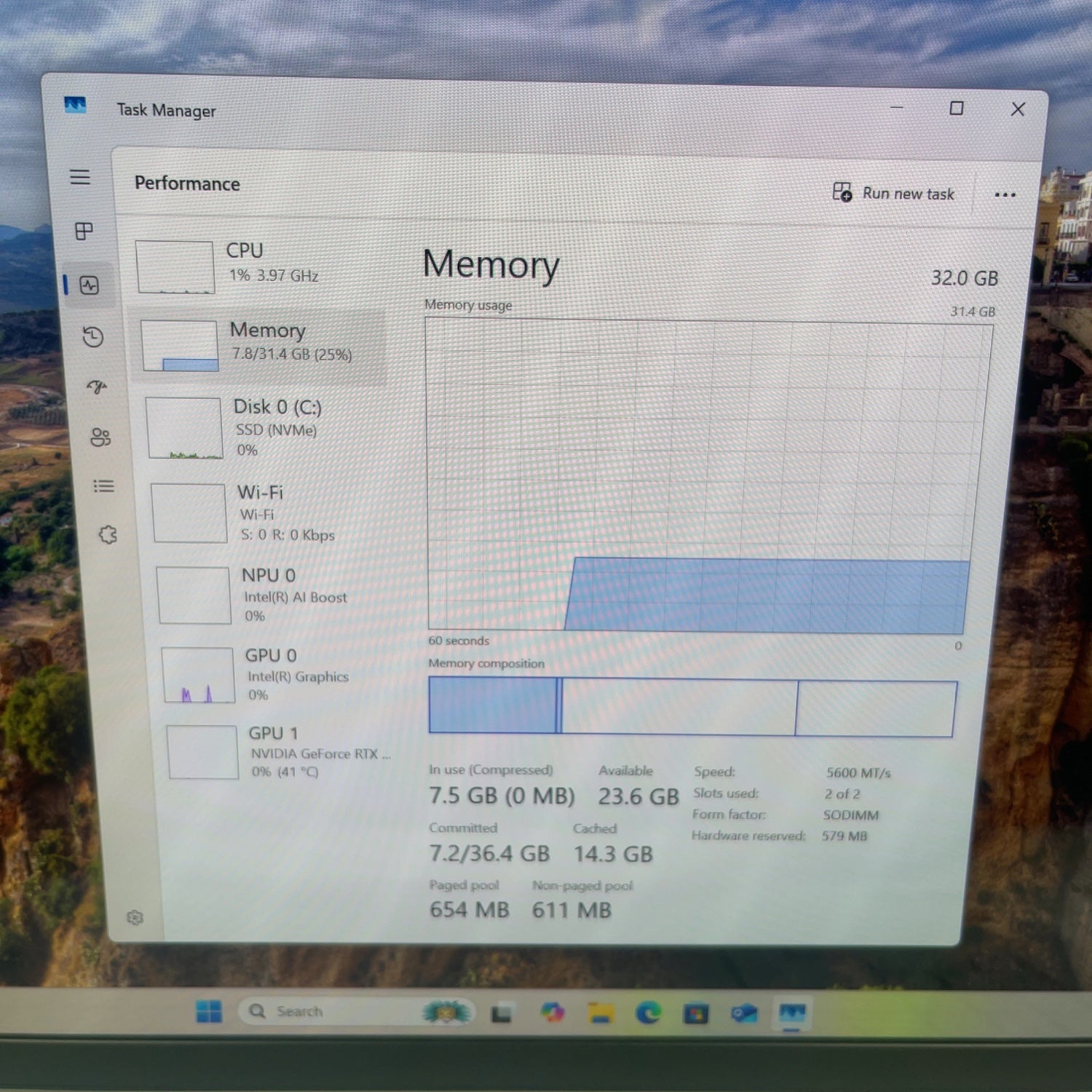
Task: Click the Run new task button
Action: (893, 194)
